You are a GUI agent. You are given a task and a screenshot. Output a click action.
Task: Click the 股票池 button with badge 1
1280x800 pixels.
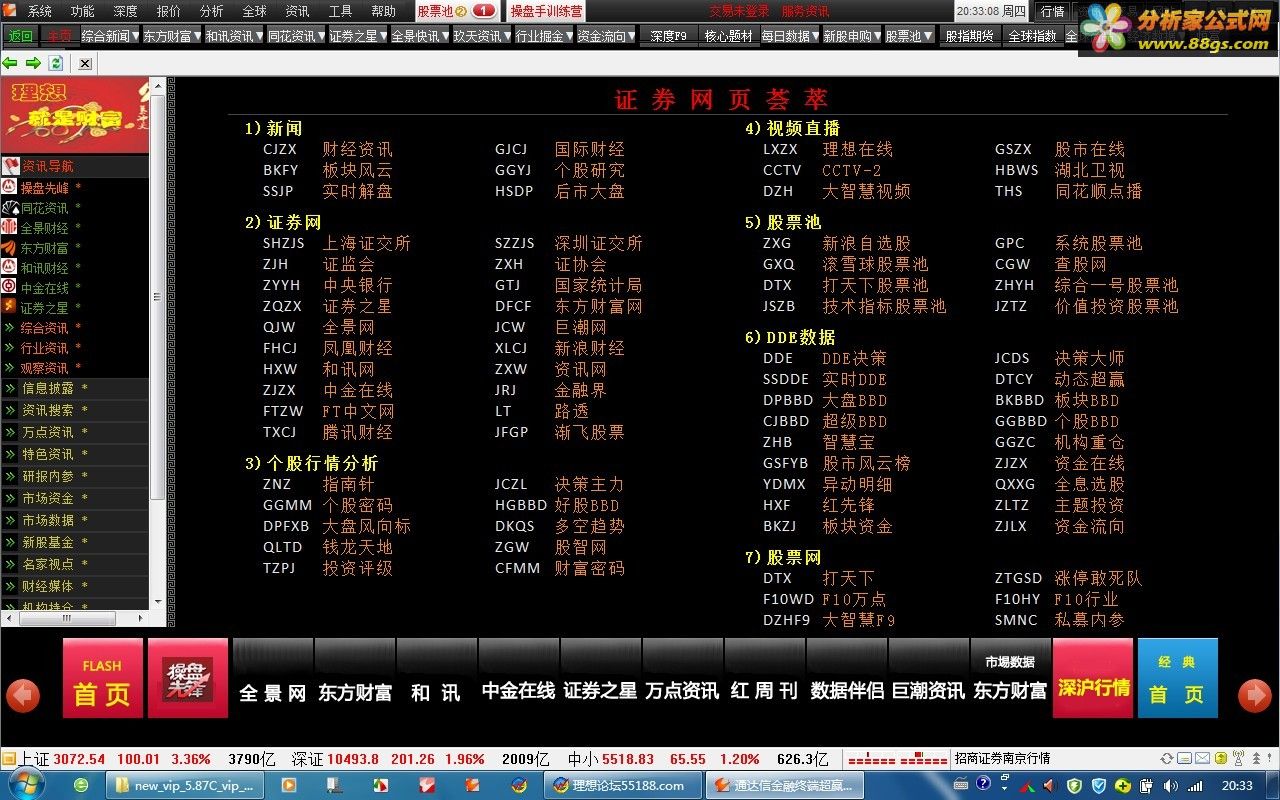tap(457, 11)
